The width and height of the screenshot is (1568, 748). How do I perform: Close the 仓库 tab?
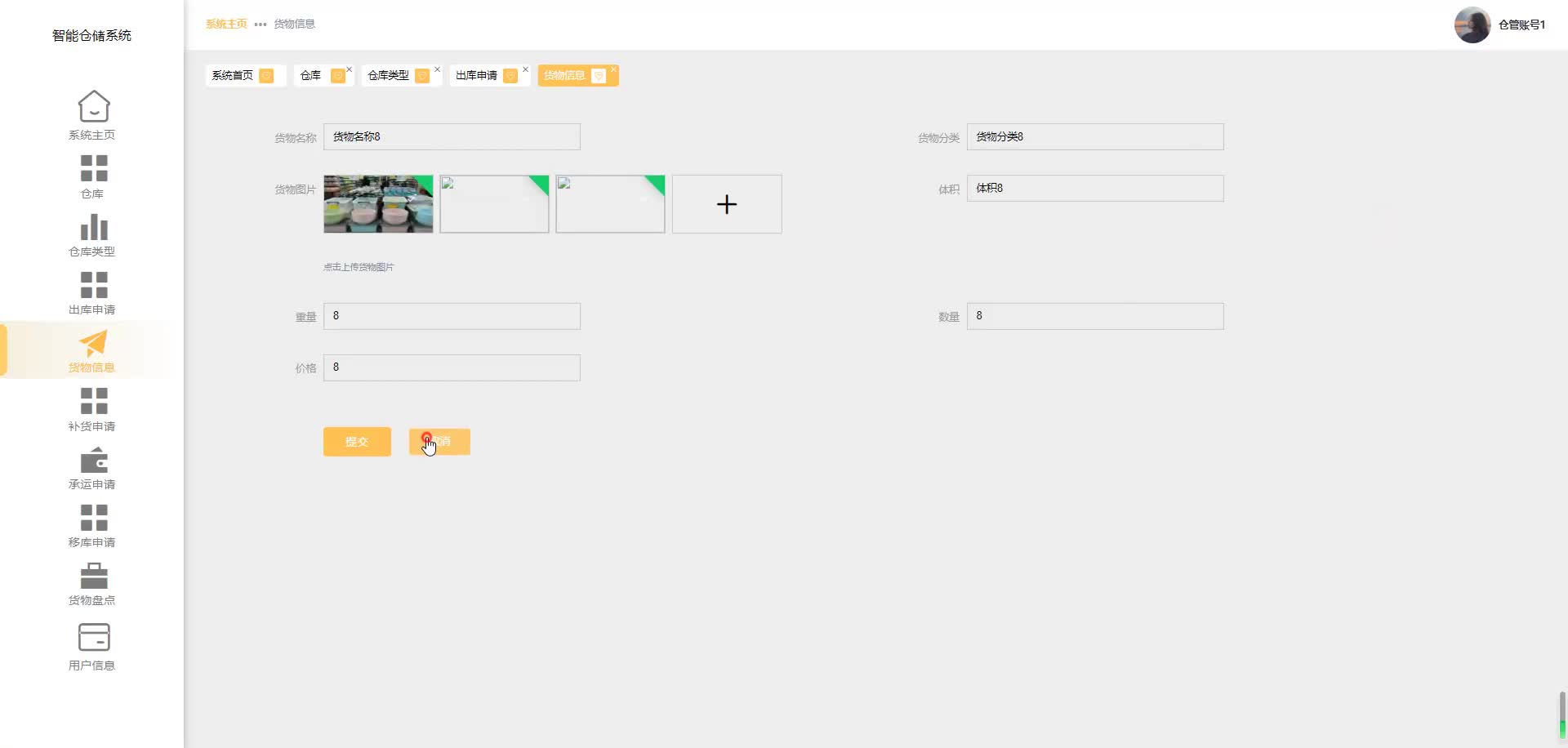pos(350,69)
